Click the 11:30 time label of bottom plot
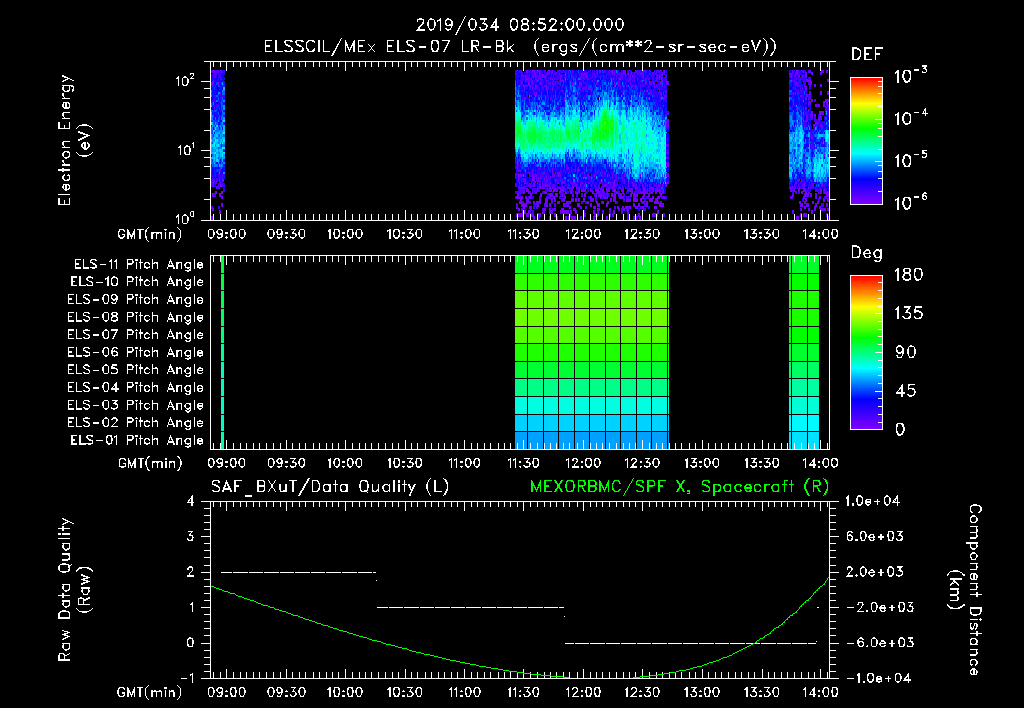The height and width of the screenshot is (708, 1024). pos(523,692)
